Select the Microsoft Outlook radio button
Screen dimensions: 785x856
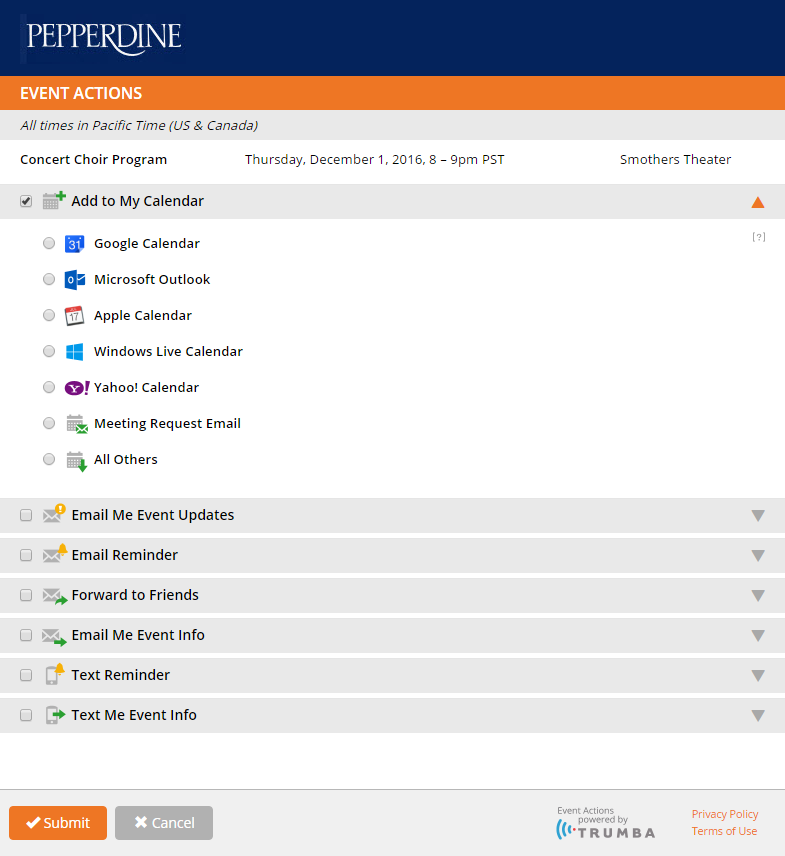click(x=49, y=279)
